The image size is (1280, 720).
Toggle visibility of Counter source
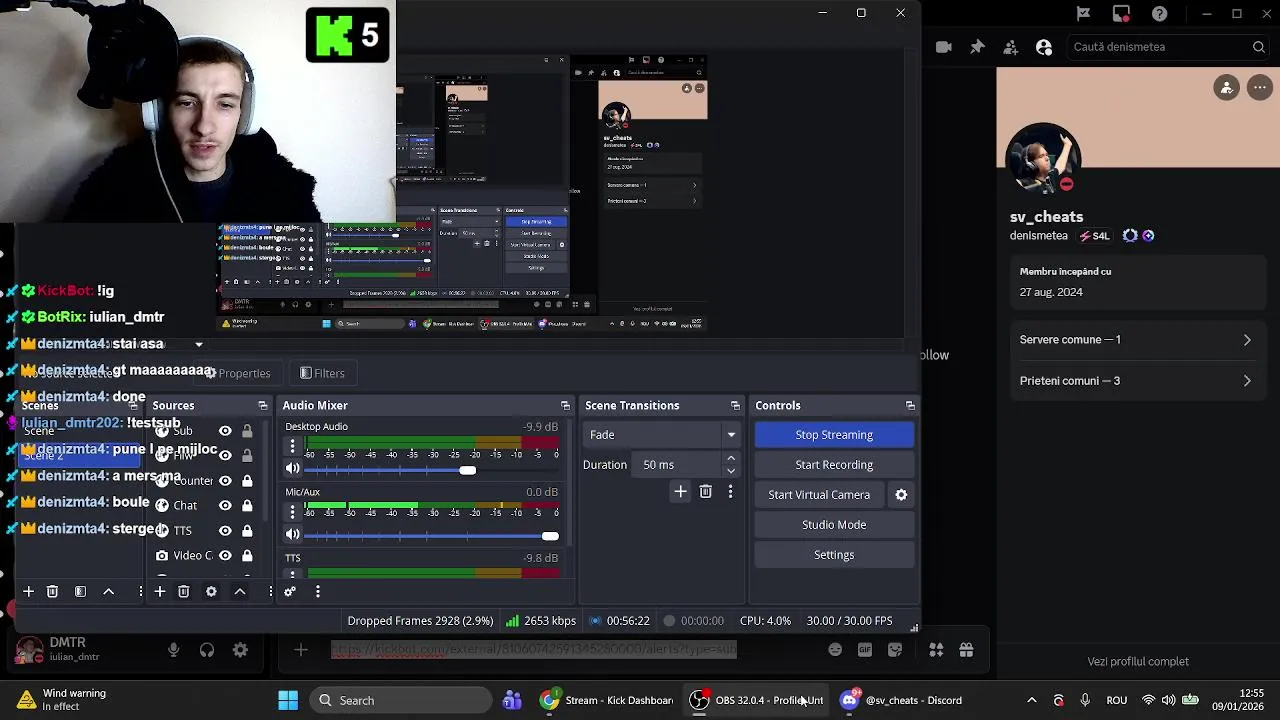(225, 481)
